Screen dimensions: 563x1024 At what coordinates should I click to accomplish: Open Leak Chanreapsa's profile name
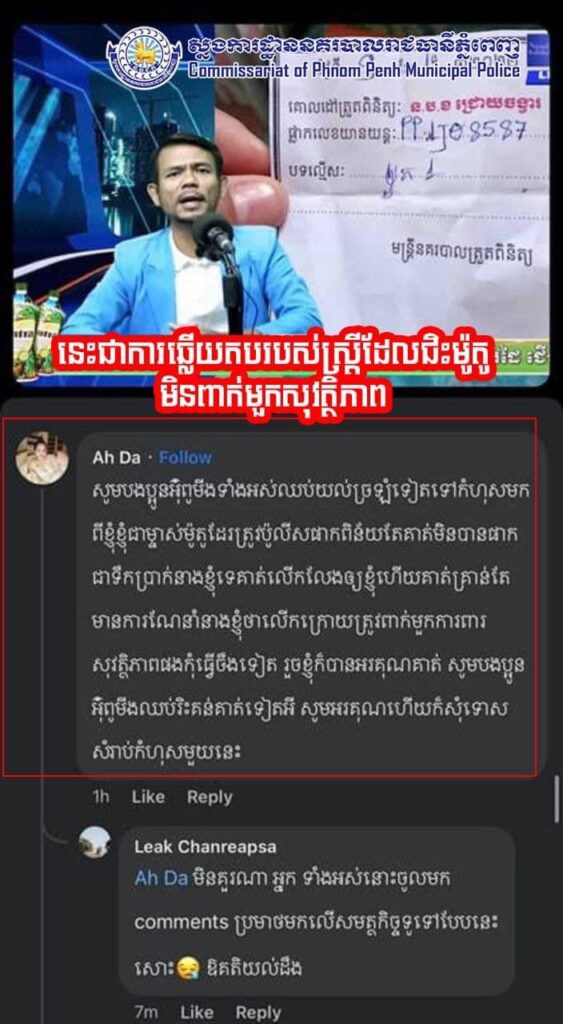205,847
